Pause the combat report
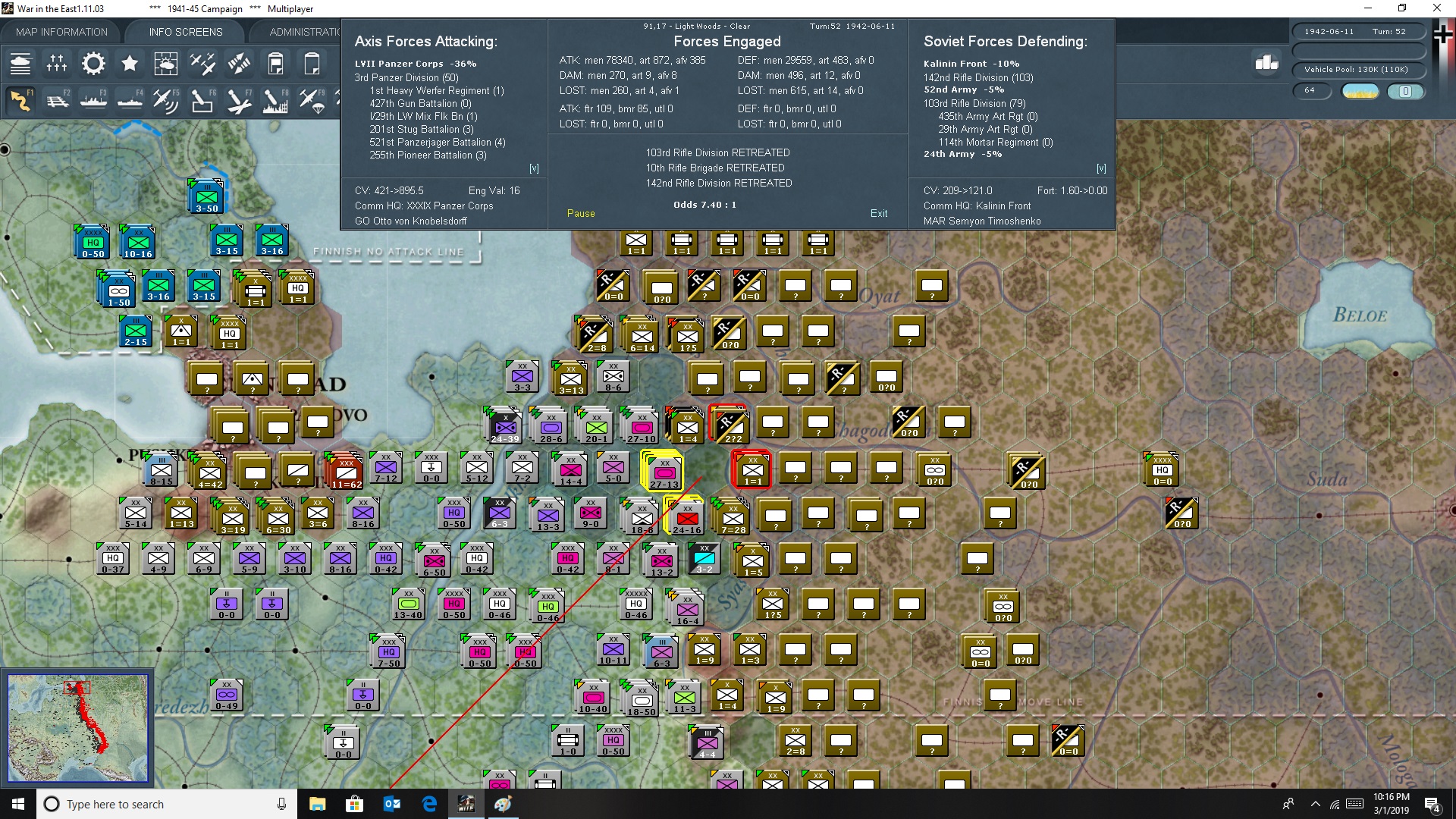Screen dimensions: 1456x819 pos(581,214)
